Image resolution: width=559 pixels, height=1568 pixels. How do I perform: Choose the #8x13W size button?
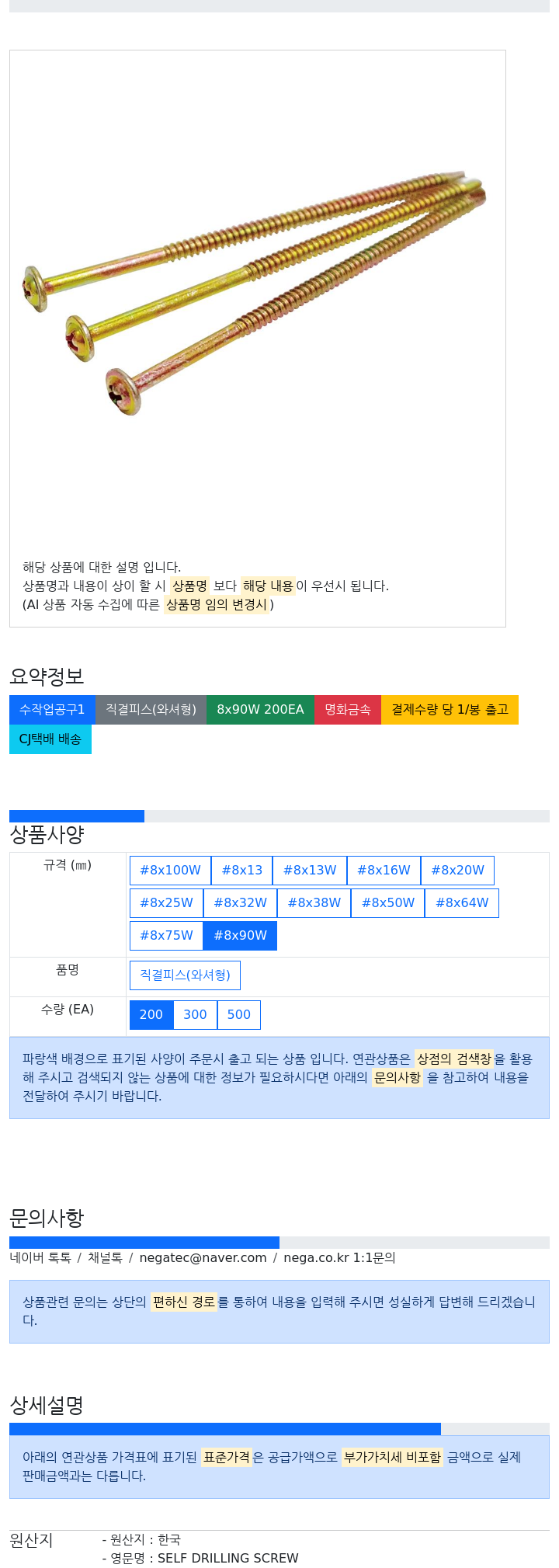[310, 871]
